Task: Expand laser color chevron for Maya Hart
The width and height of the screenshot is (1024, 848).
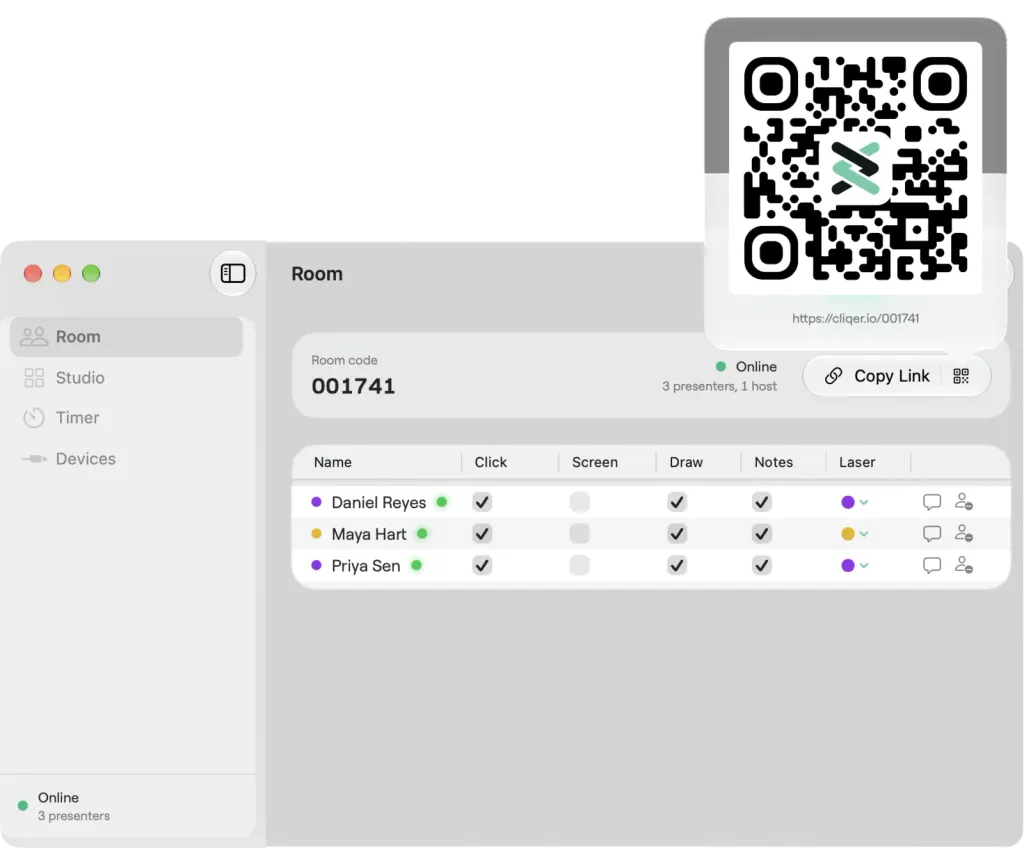Action: (864, 534)
